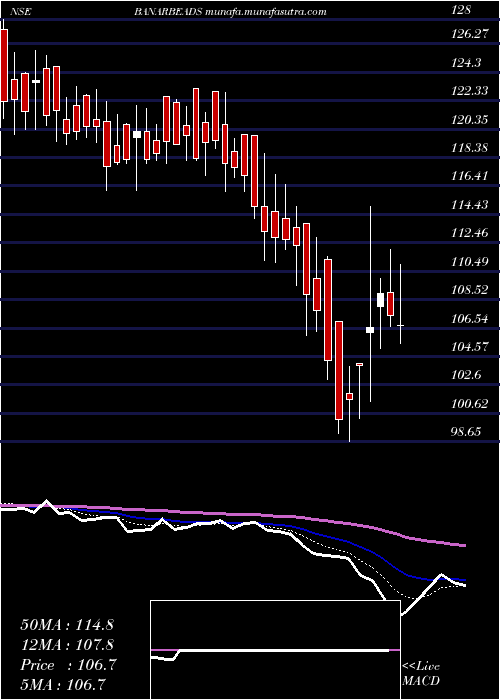Select the 104.57 price axis label
500x700 pixels.
pyautogui.click(x=468, y=347)
